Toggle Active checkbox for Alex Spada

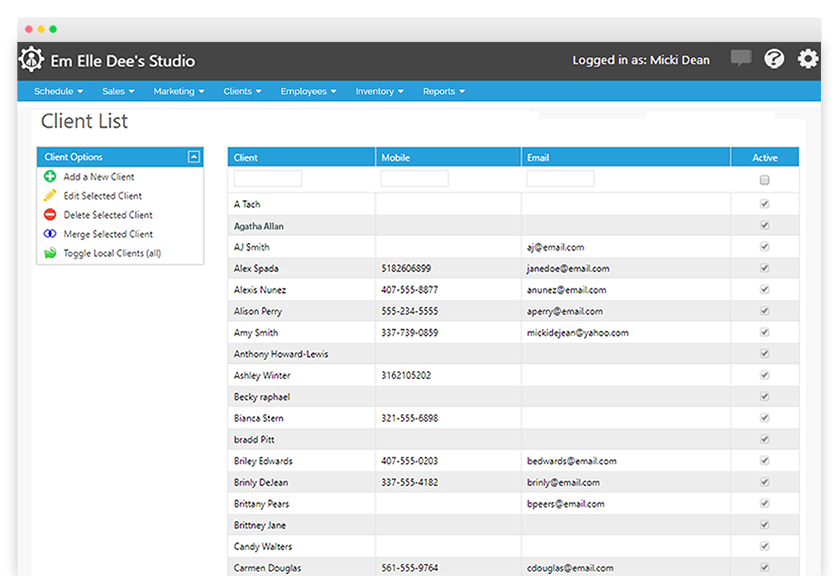point(764,268)
